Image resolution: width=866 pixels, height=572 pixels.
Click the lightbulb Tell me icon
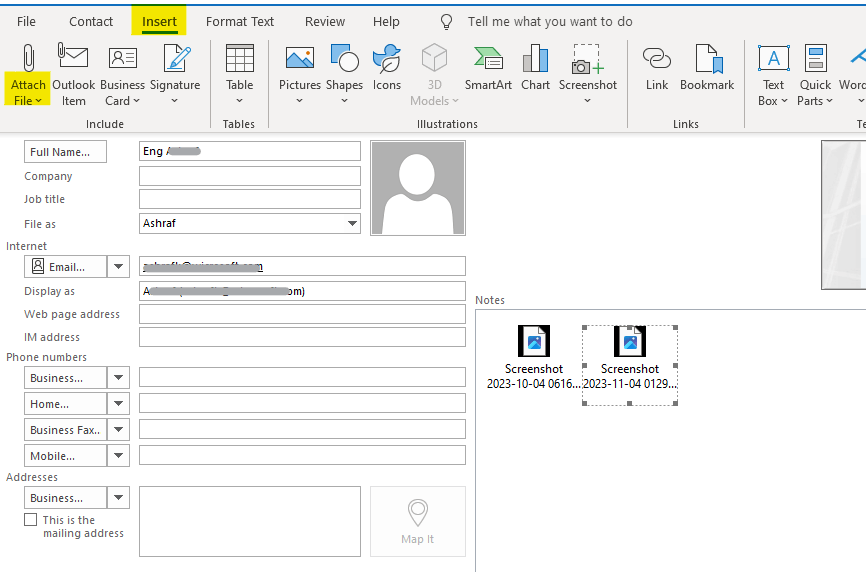(446, 22)
